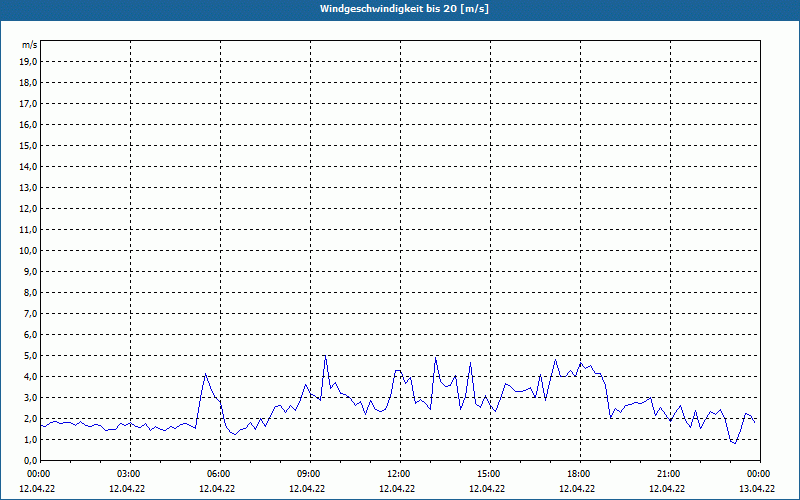Select the 03:00 time label

(x=130, y=474)
